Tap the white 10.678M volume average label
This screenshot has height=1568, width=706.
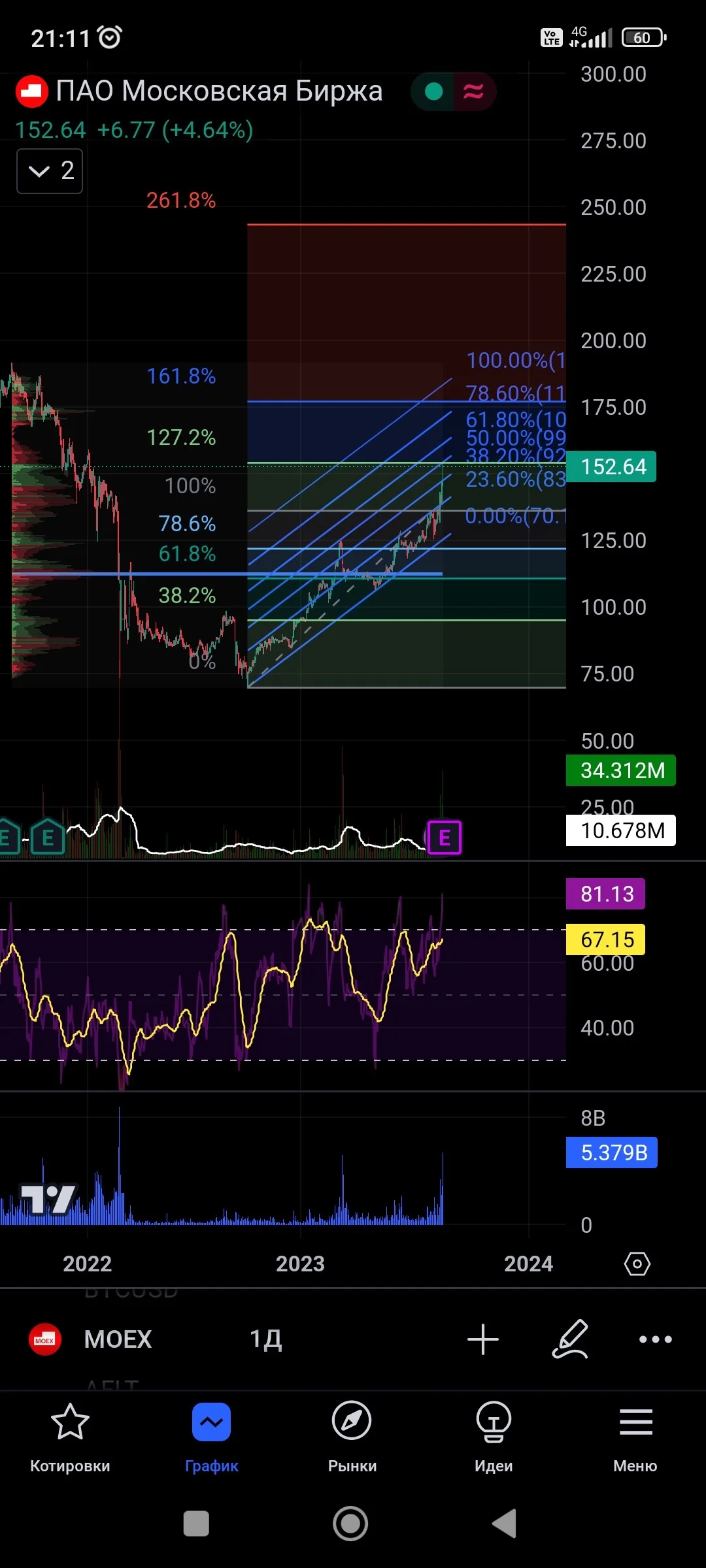621,830
